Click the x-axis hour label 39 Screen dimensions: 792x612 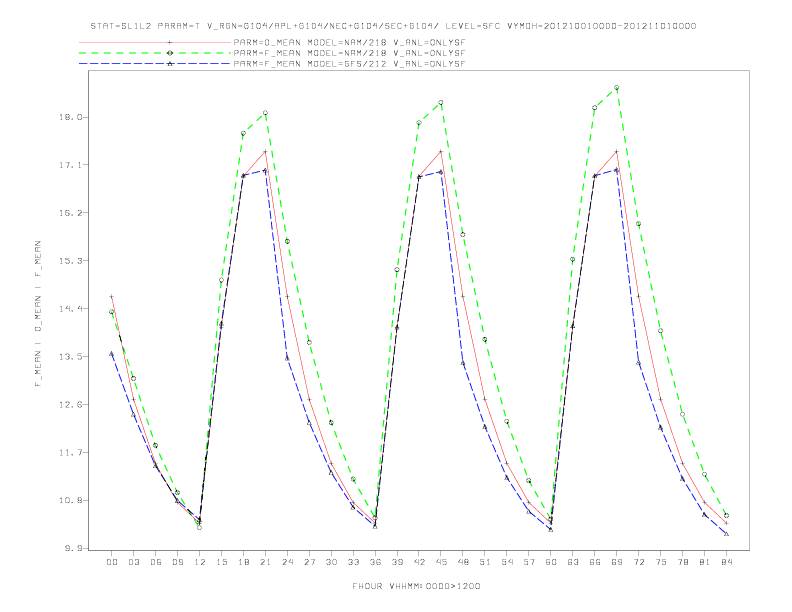point(397,562)
